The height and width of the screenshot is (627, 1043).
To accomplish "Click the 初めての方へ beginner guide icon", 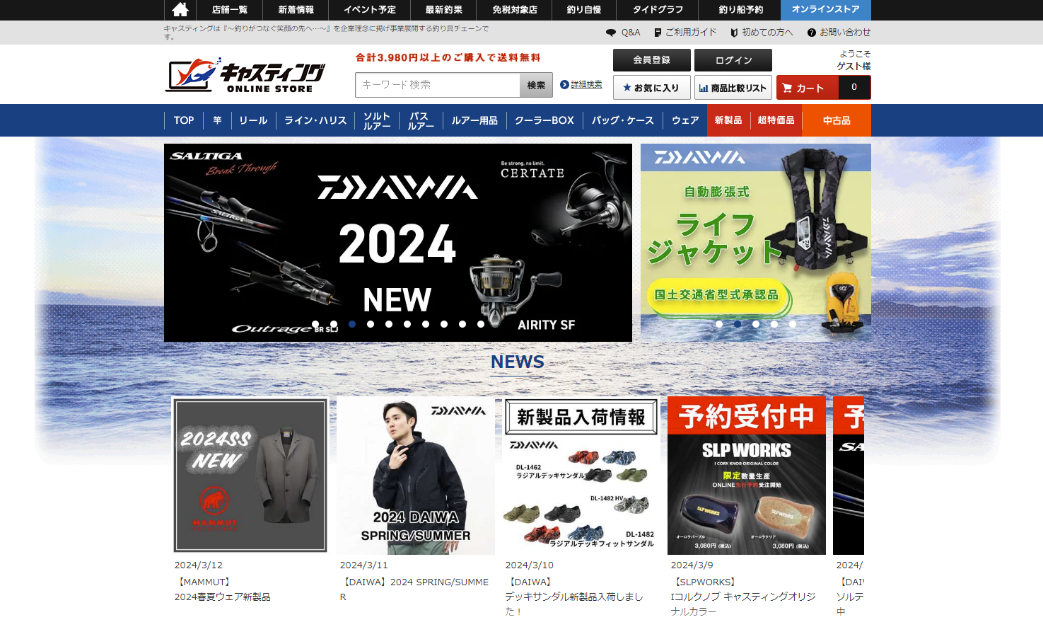I will 734,32.
